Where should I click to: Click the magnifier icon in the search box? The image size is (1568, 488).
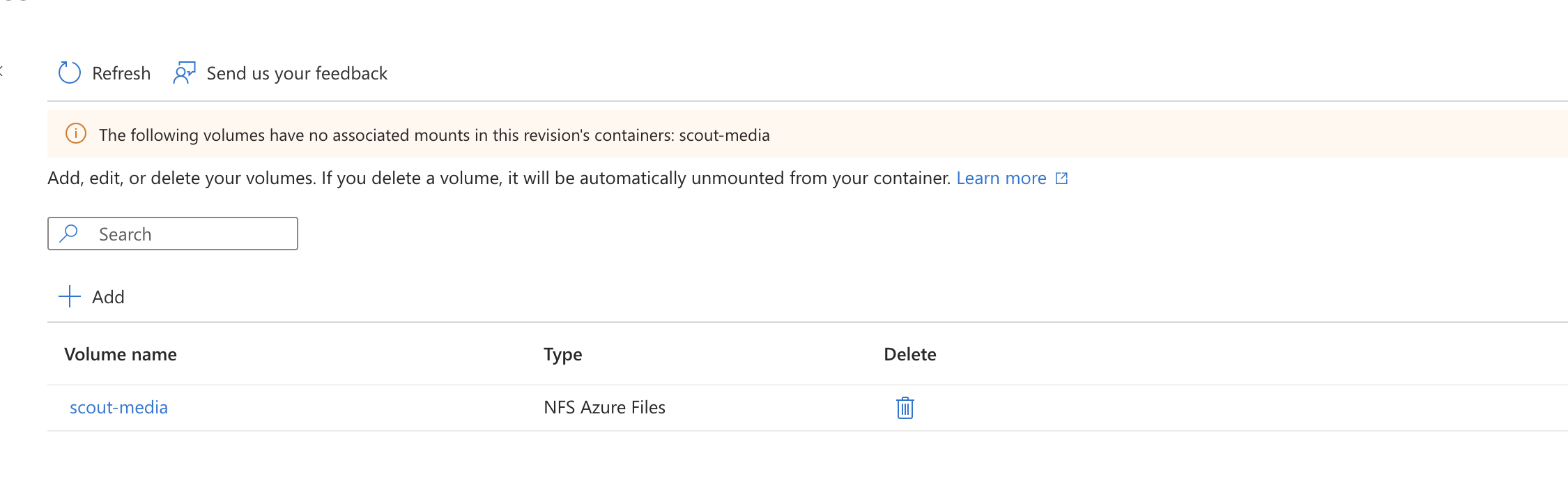(x=68, y=234)
